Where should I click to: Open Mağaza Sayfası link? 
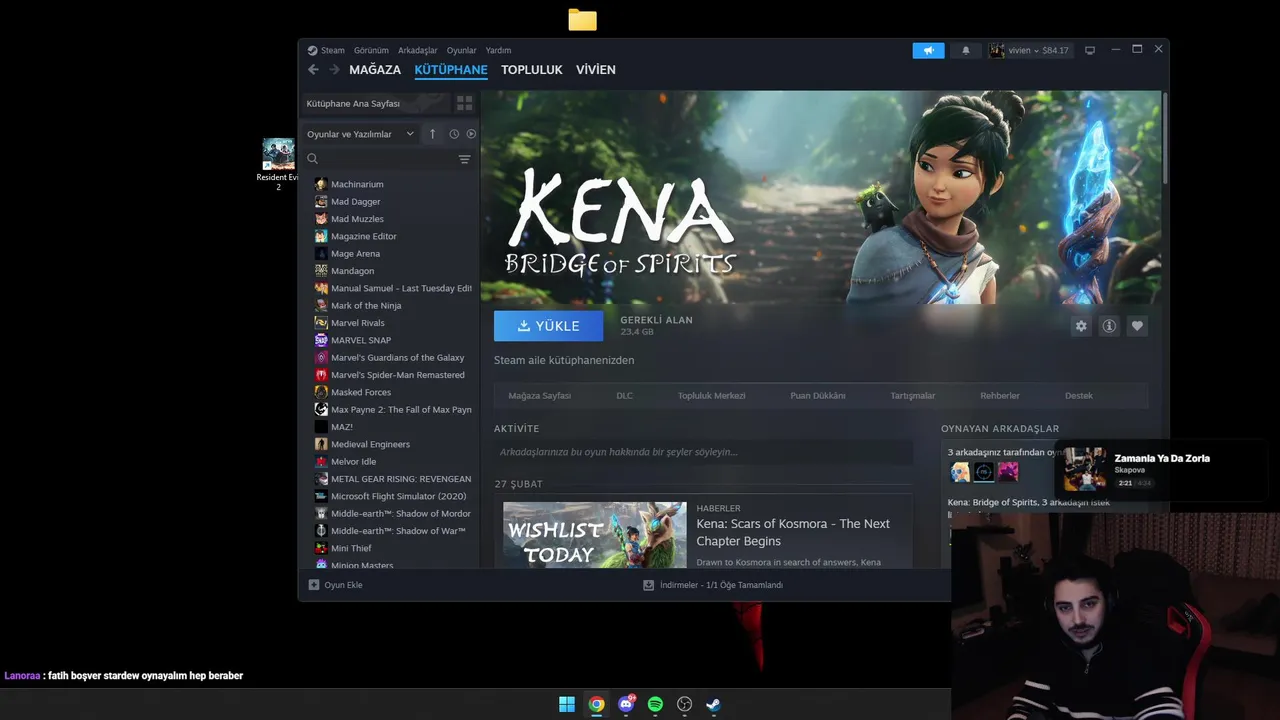click(540, 396)
